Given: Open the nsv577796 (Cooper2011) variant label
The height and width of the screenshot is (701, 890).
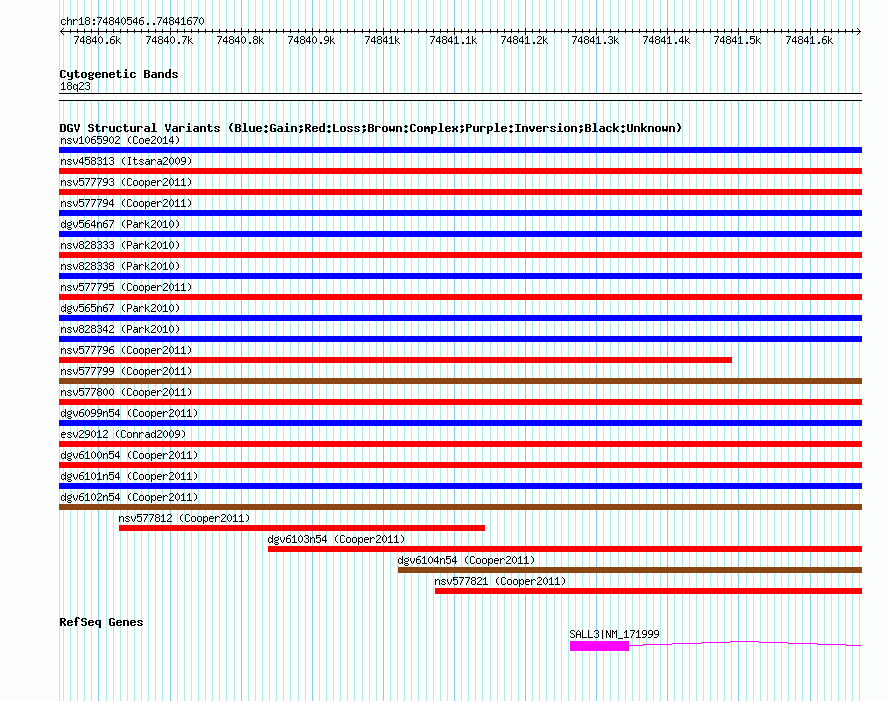Looking at the screenshot, I should pyautogui.click(x=126, y=350).
